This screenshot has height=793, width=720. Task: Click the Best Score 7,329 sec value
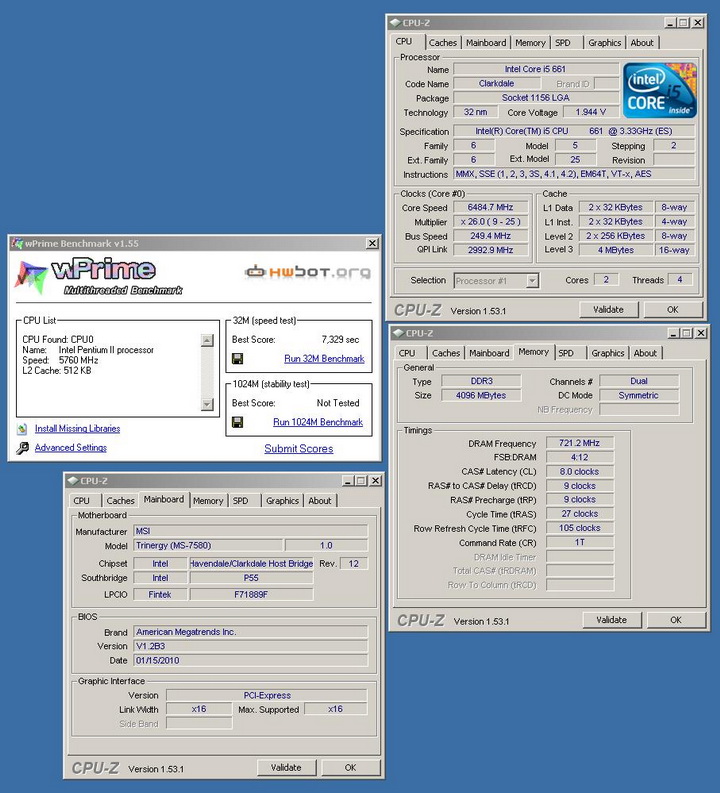click(x=340, y=339)
